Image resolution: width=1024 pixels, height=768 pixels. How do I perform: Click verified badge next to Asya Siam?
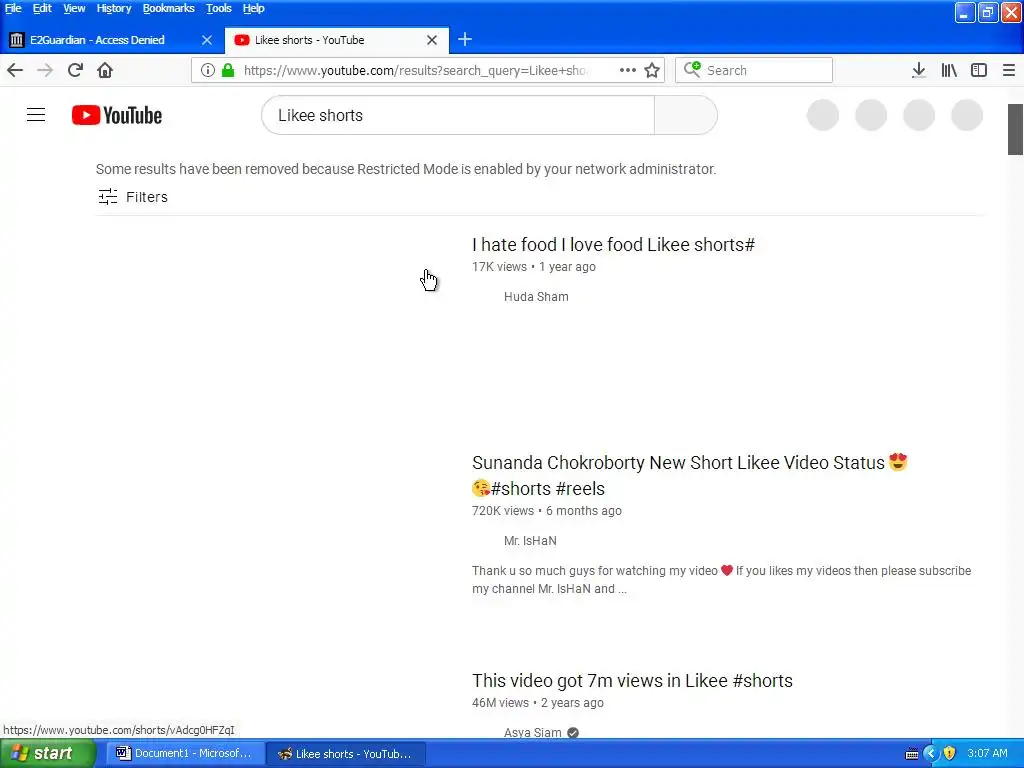[x=573, y=733]
